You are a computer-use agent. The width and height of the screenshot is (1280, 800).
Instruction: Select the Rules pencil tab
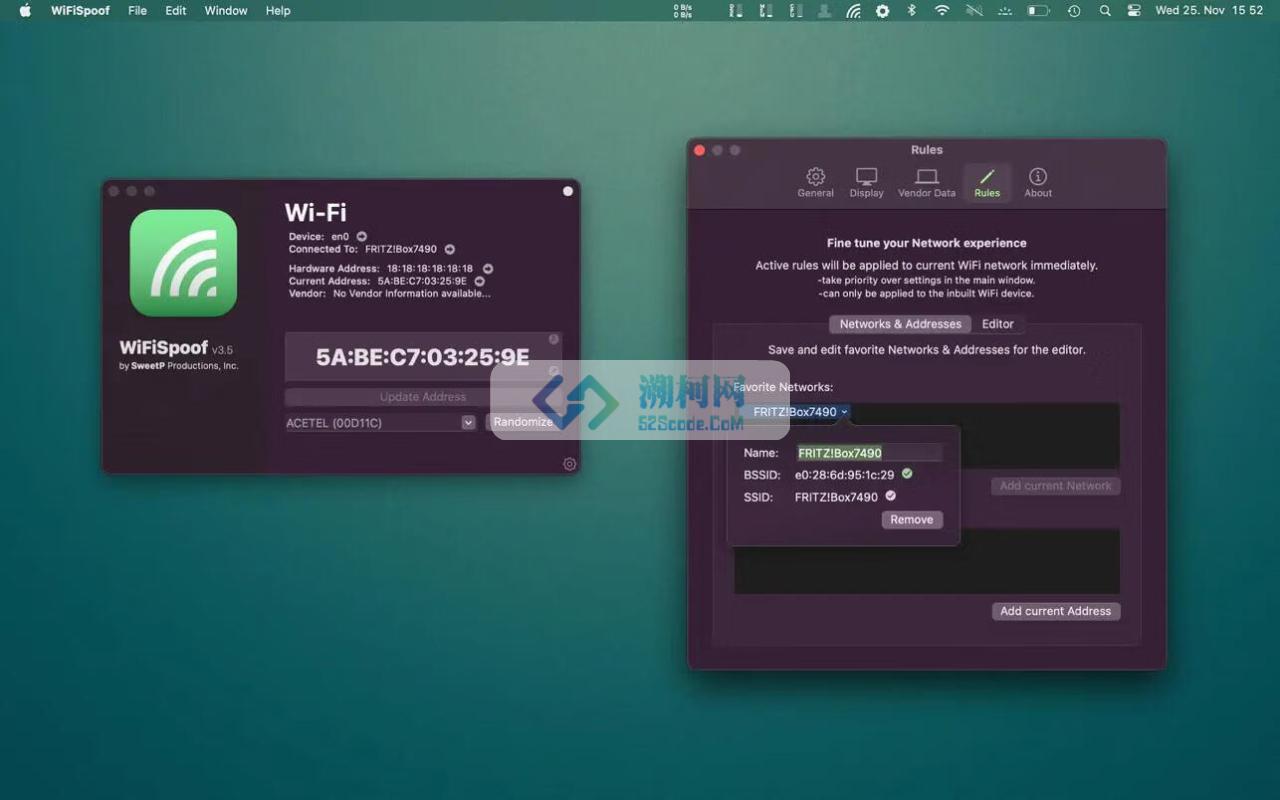pos(987,182)
